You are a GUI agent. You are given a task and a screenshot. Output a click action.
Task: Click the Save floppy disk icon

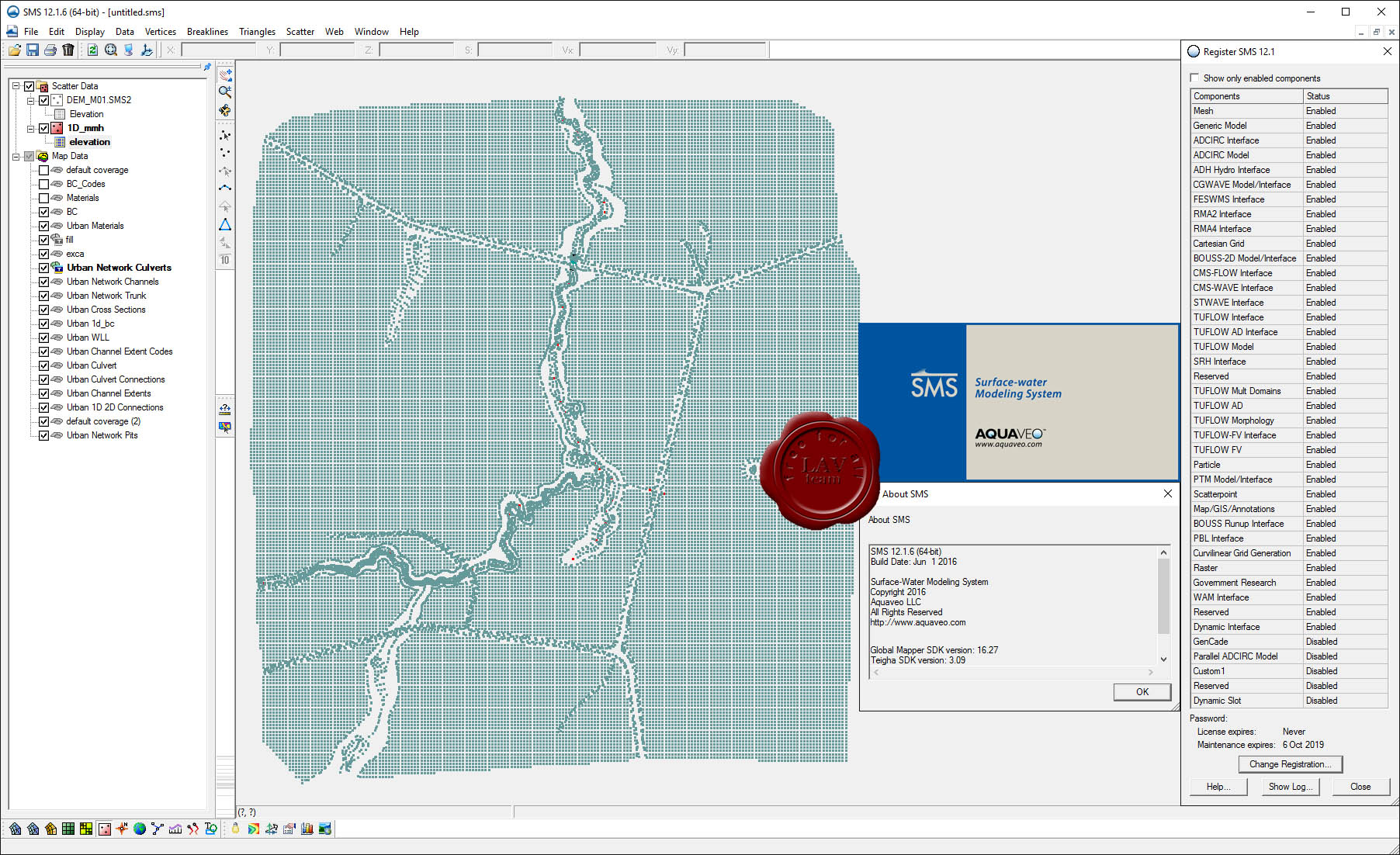tap(33, 50)
